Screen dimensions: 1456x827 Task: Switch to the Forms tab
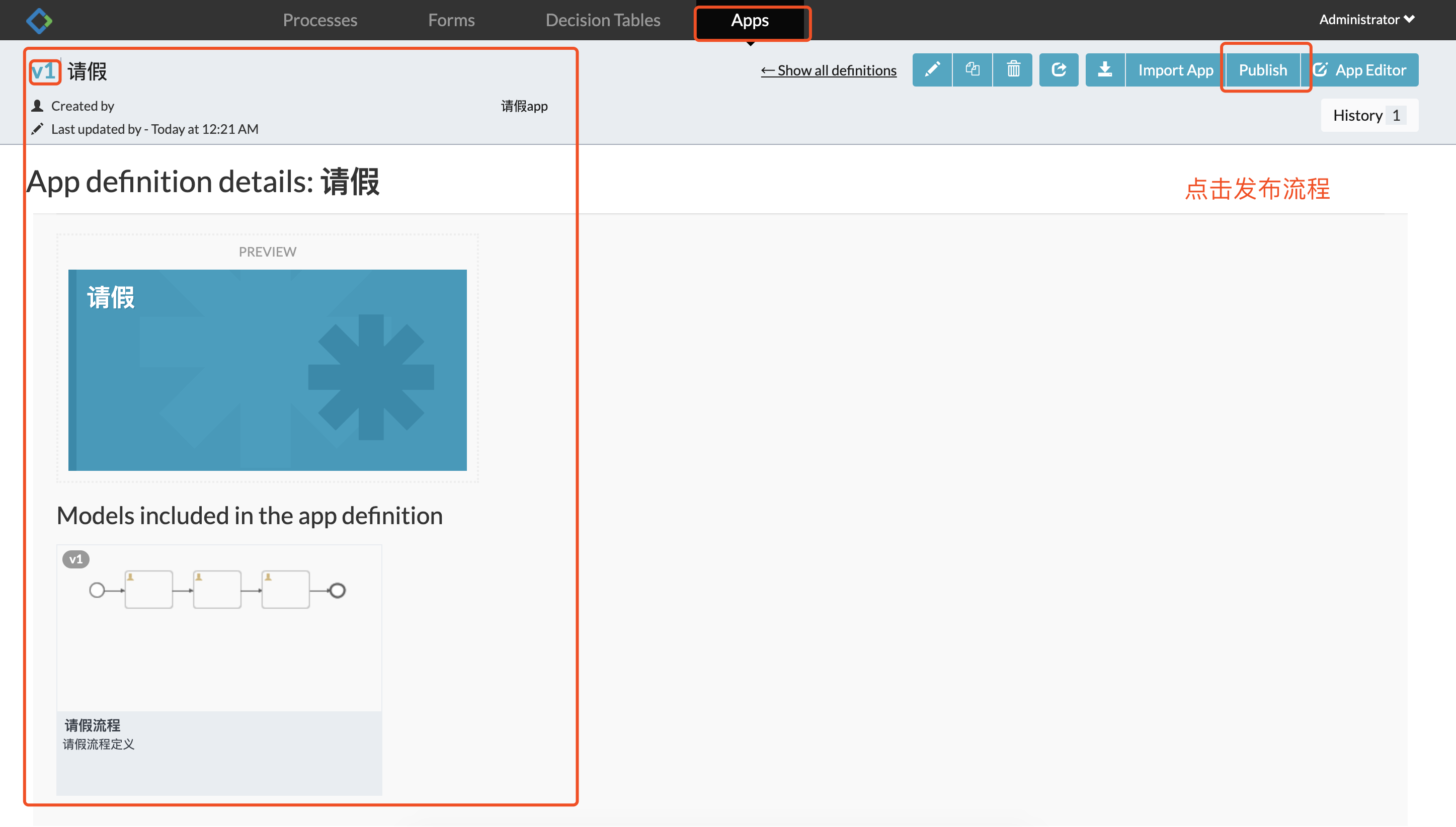click(x=451, y=21)
